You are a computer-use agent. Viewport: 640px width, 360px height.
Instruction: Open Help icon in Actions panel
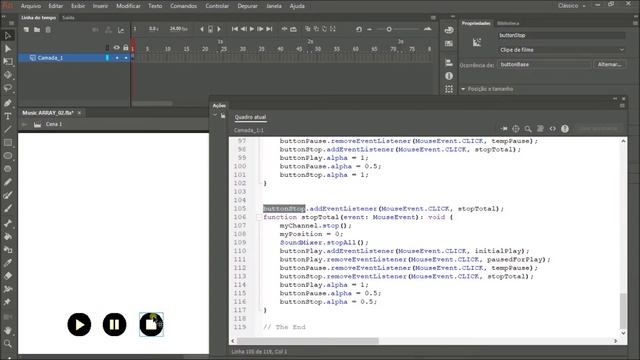pos(564,129)
